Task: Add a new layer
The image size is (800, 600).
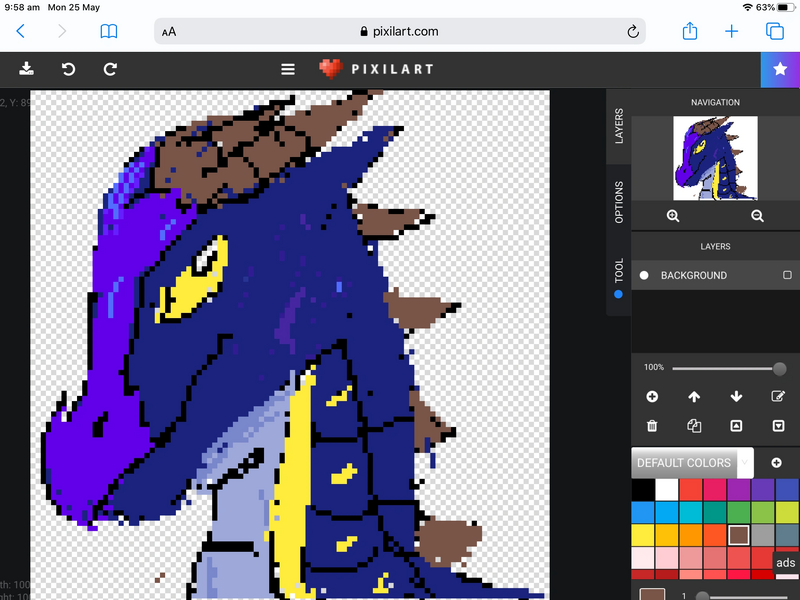Action: [x=652, y=397]
